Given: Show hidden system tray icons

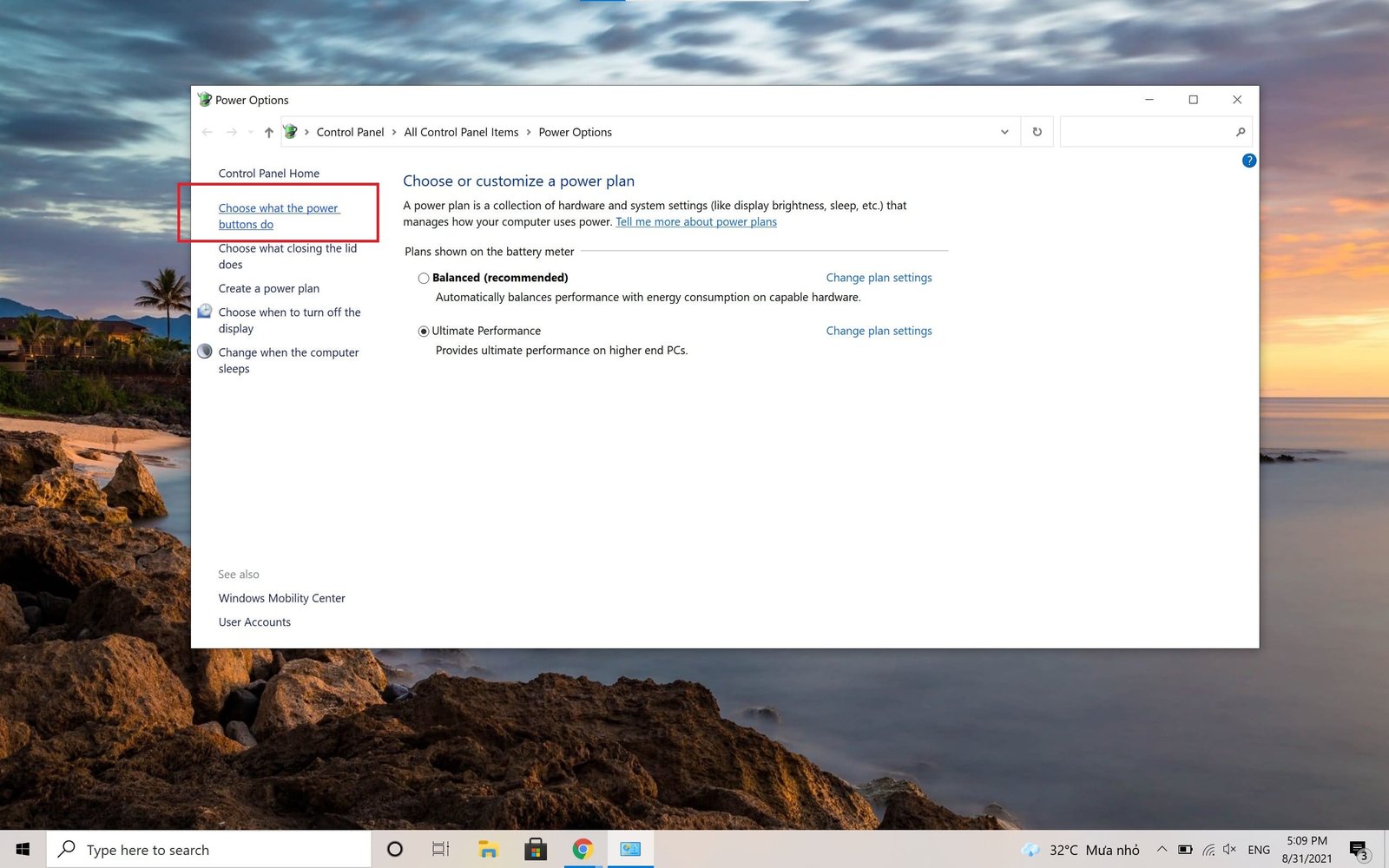Looking at the screenshot, I should pos(1162,850).
